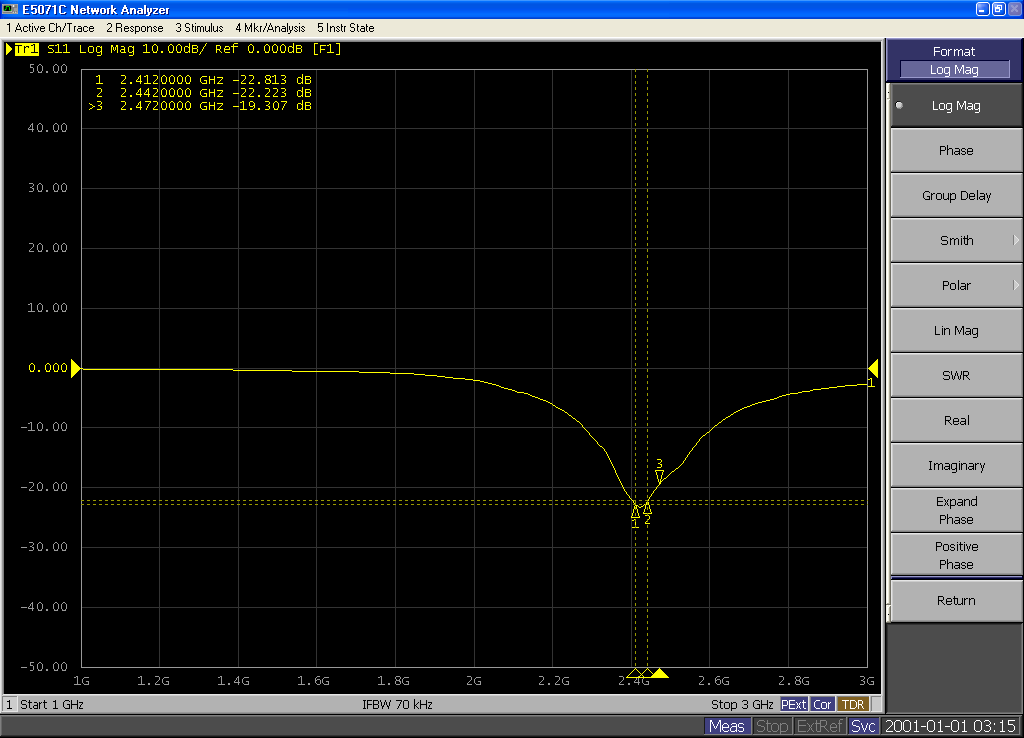The height and width of the screenshot is (738, 1024).
Task: Open the Polar format submenu
Action: pos(954,285)
